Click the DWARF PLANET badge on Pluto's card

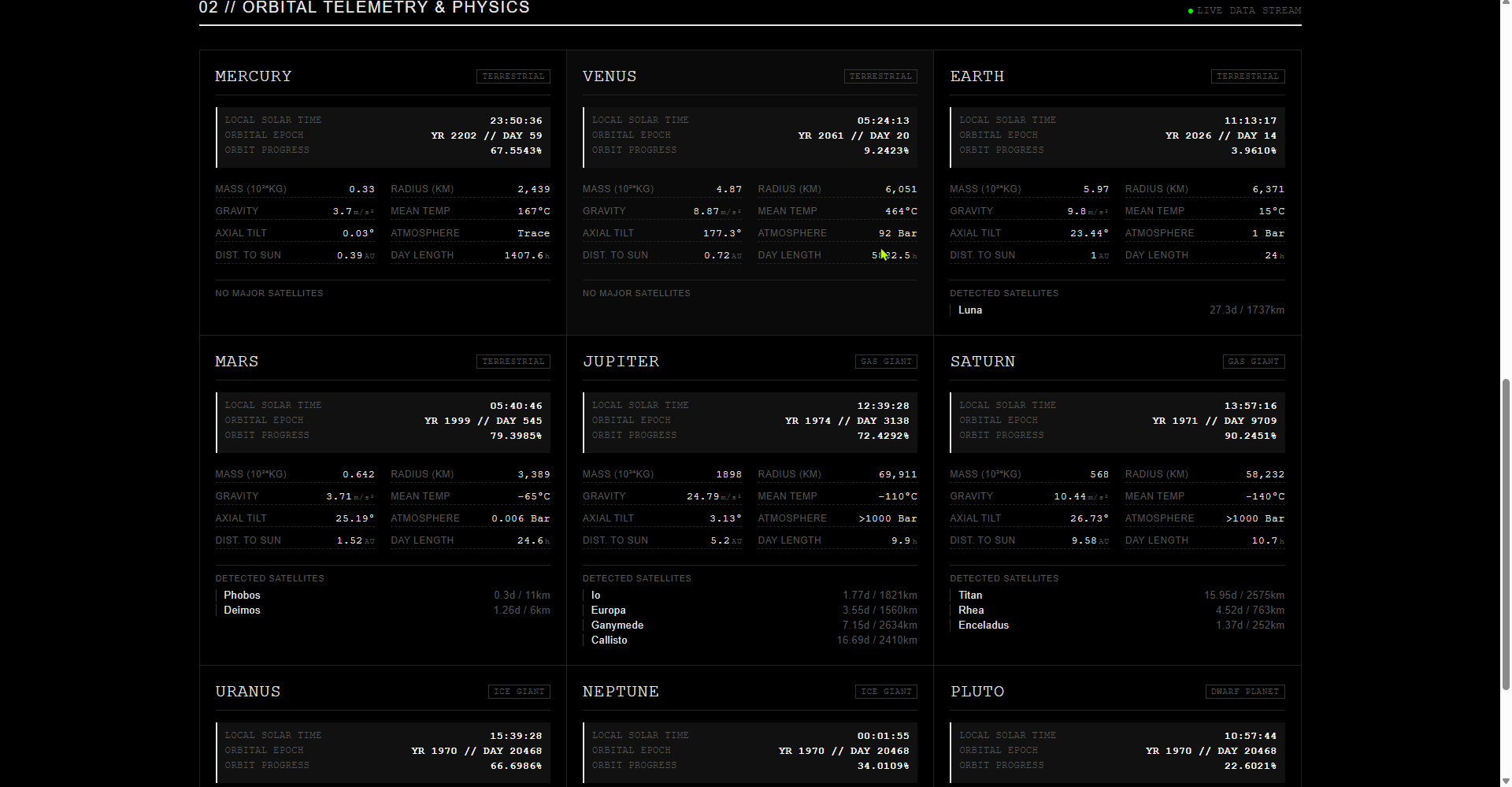pyautogui.click(x=1244, y=691)
